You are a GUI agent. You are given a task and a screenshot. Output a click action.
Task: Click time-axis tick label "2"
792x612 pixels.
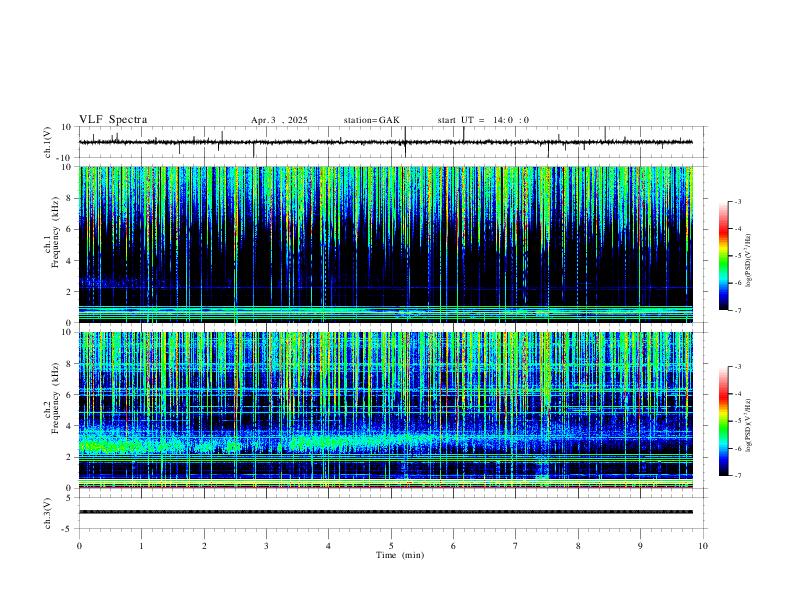point(204,546)
